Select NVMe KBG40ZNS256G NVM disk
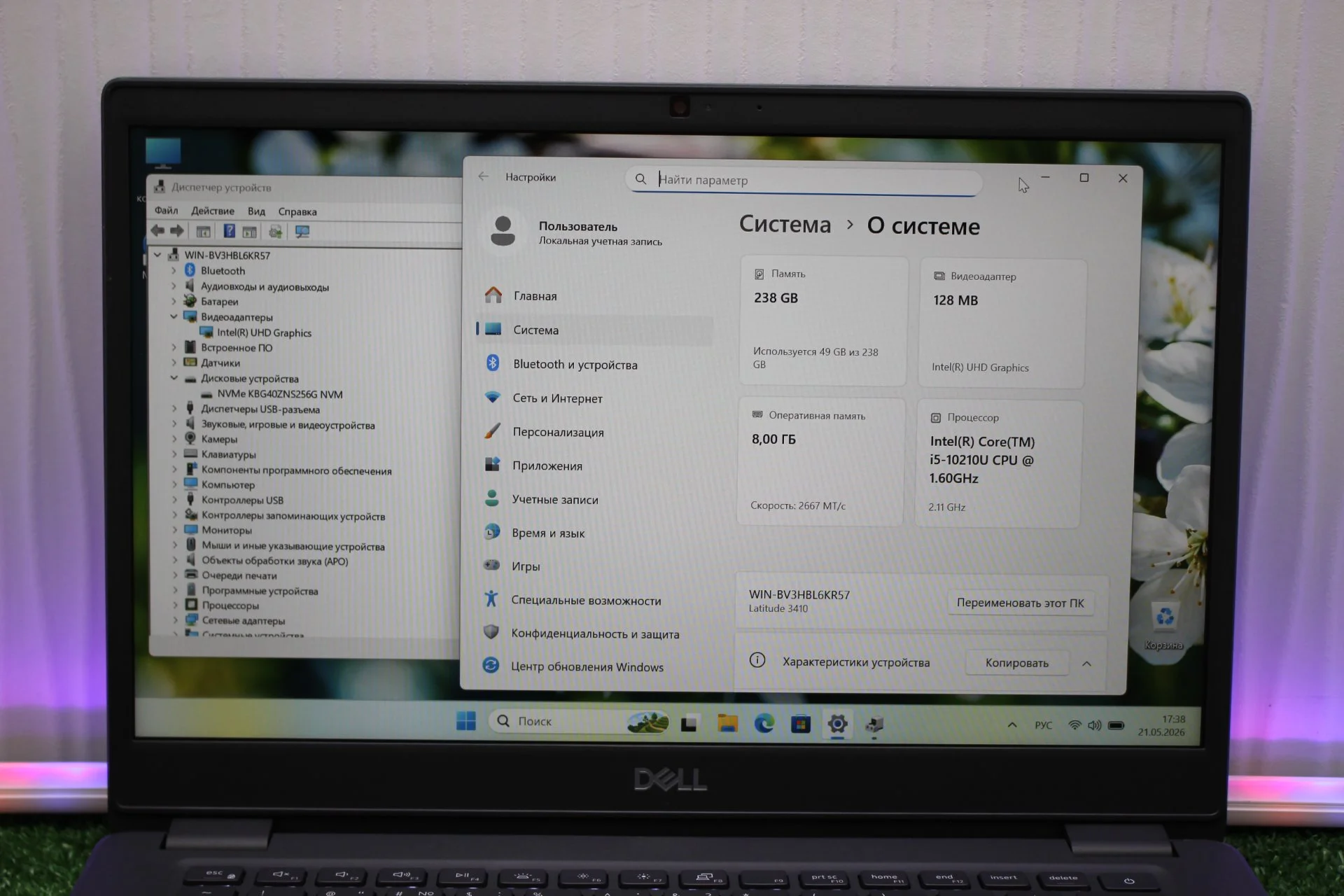This screenshot has width=1344, height=896. click(x=279, y=393)
